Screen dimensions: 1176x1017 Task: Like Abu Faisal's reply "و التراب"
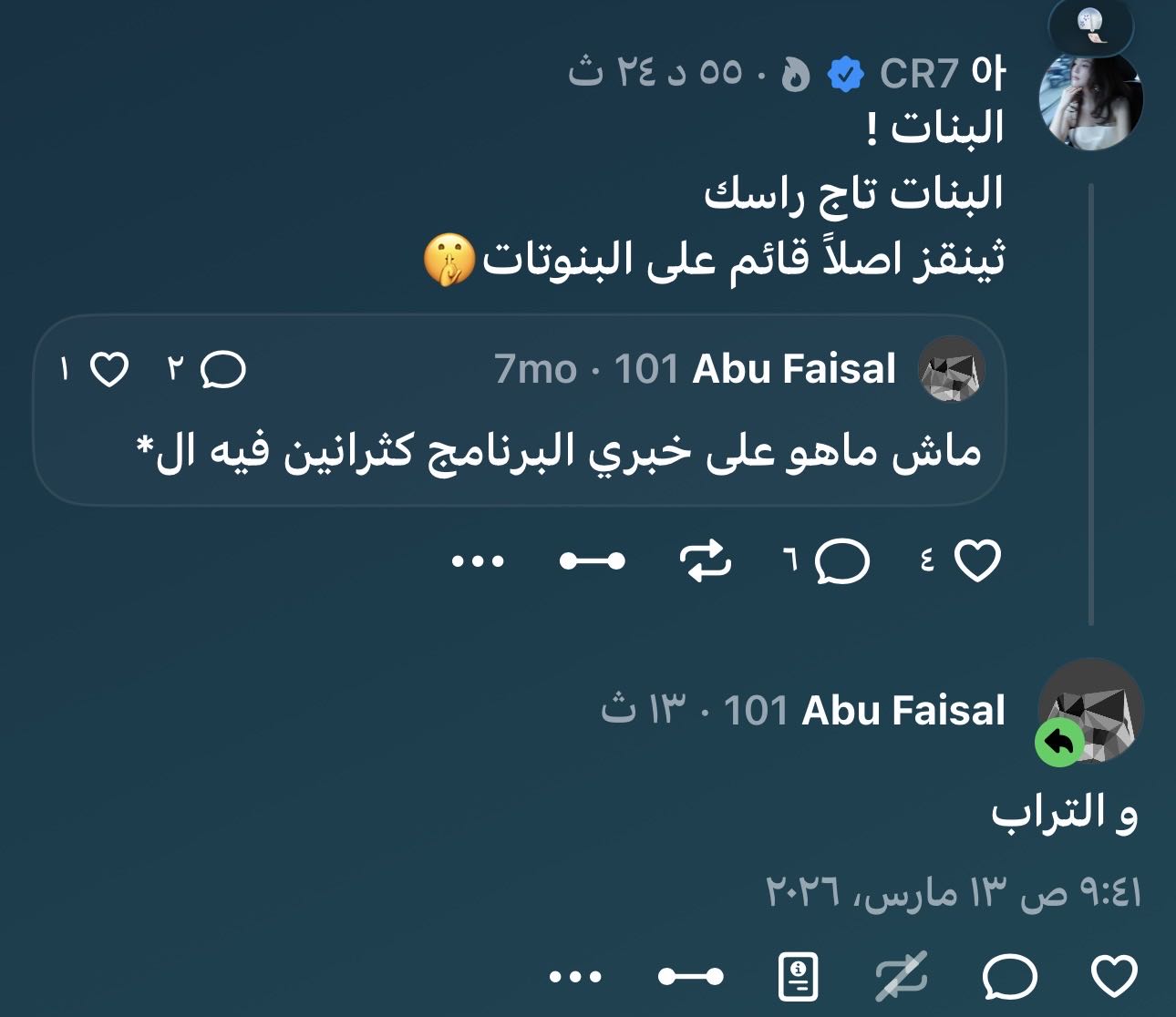1114,978
